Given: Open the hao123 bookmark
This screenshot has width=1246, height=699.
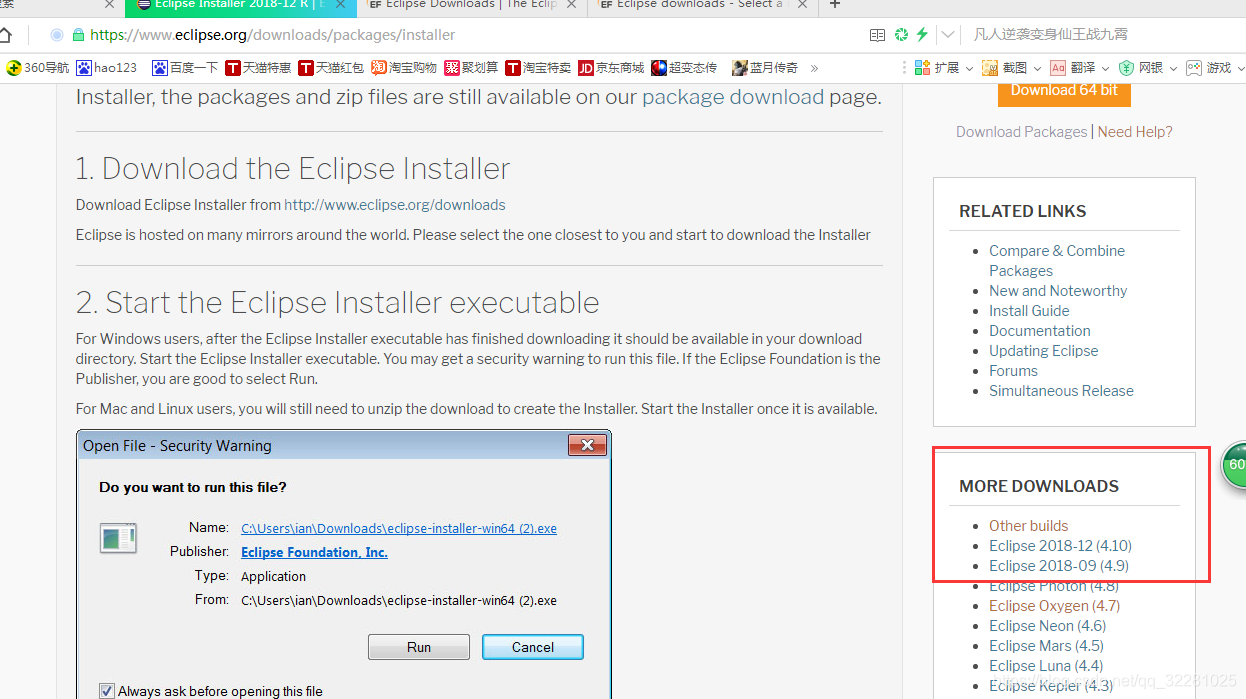Looking at the screenshot, I should pos(107,68).
